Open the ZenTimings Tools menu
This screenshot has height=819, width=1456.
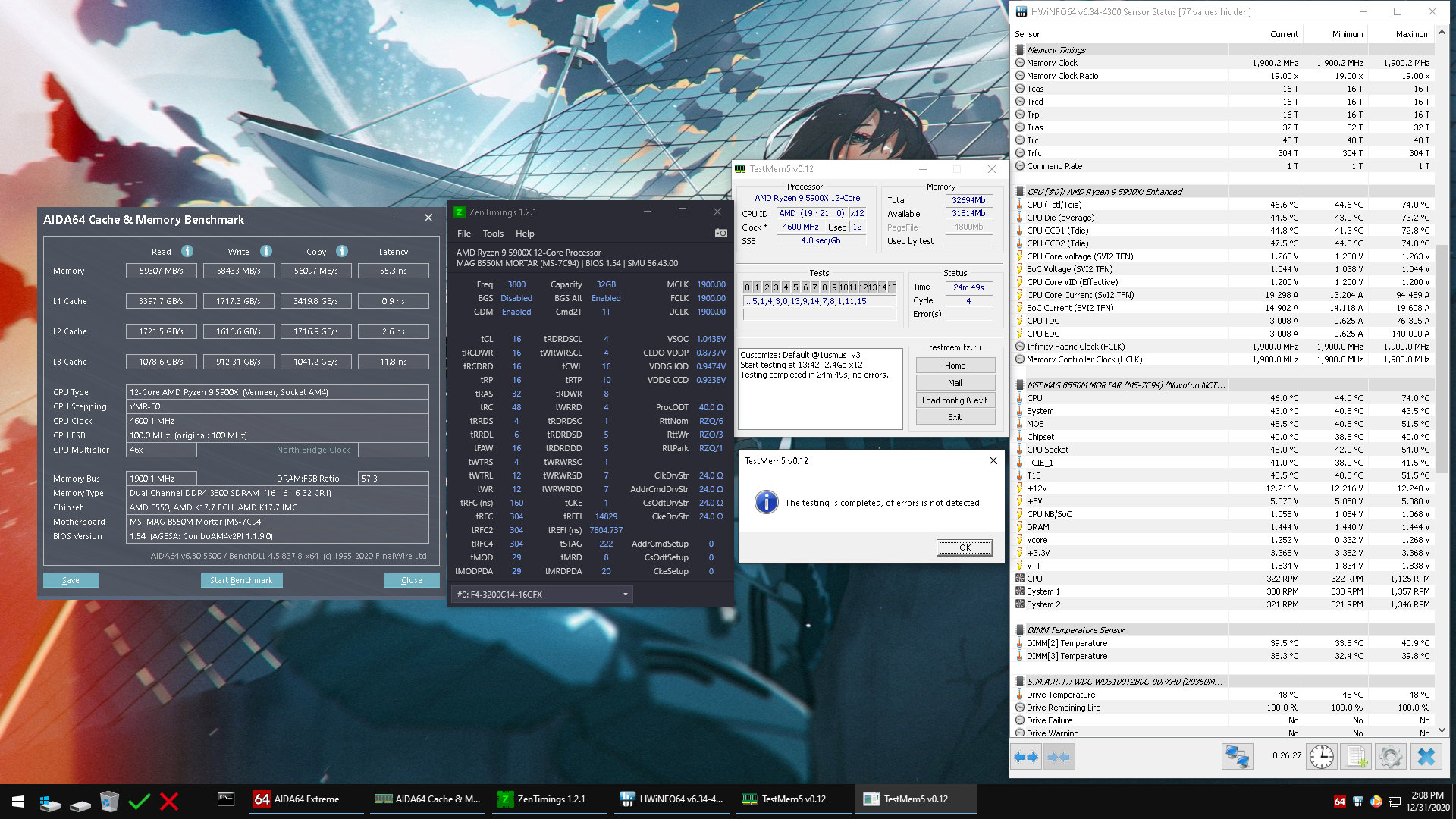tap(493, 234)
